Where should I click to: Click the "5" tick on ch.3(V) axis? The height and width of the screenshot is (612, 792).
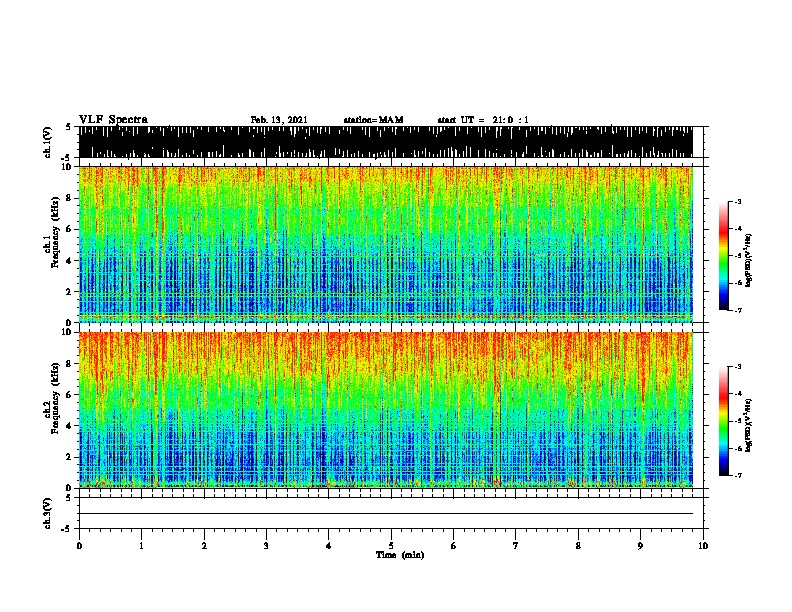coord(68,498)
